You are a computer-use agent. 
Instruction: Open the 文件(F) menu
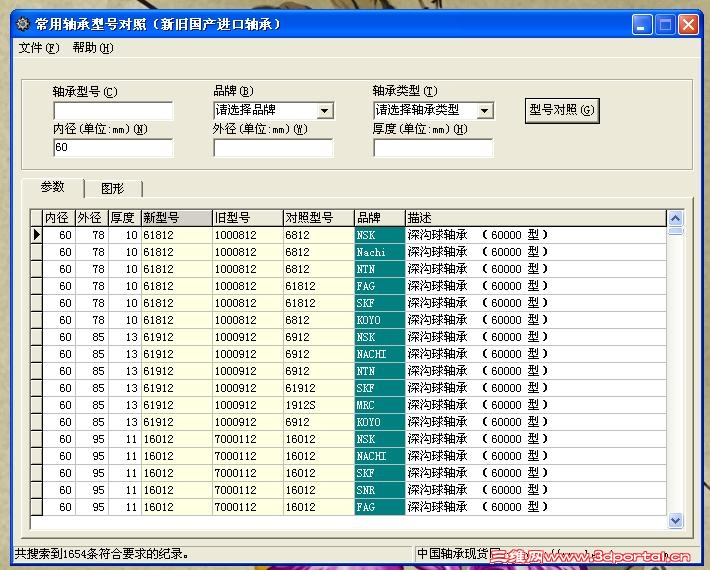click(38, 48)
